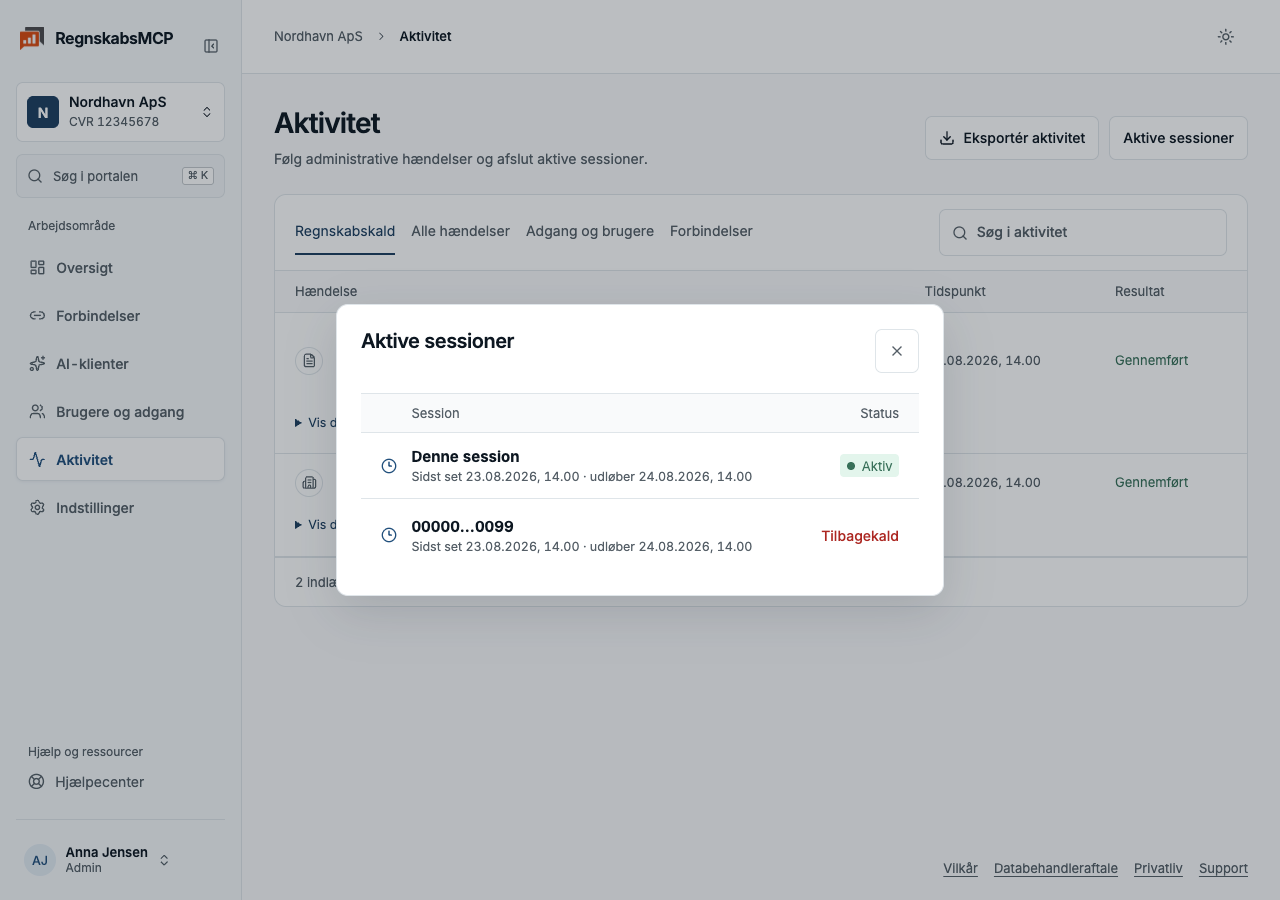Collapse the sidebar panel icon
Viewport: 1280px width, 900px height.
coord(211,46)
